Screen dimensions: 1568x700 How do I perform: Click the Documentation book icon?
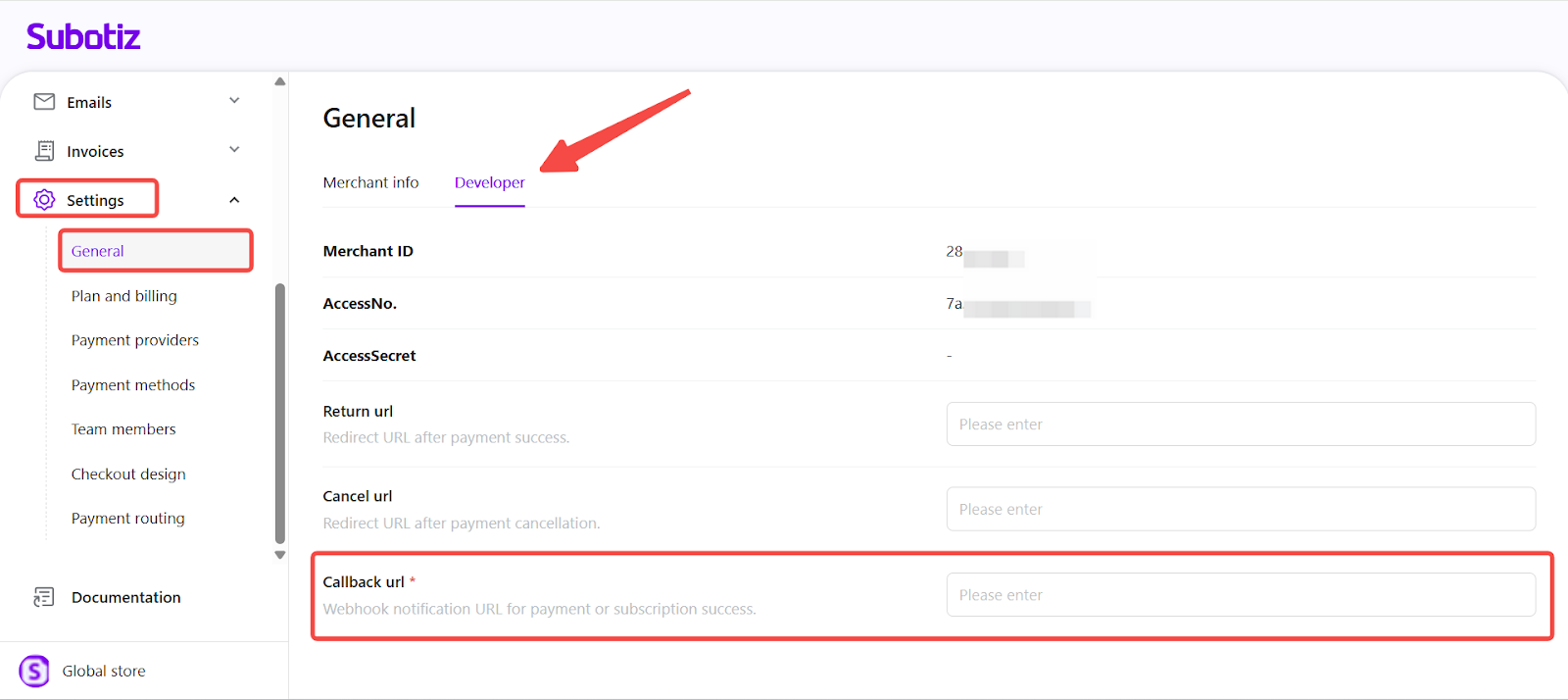pos(44,597)
